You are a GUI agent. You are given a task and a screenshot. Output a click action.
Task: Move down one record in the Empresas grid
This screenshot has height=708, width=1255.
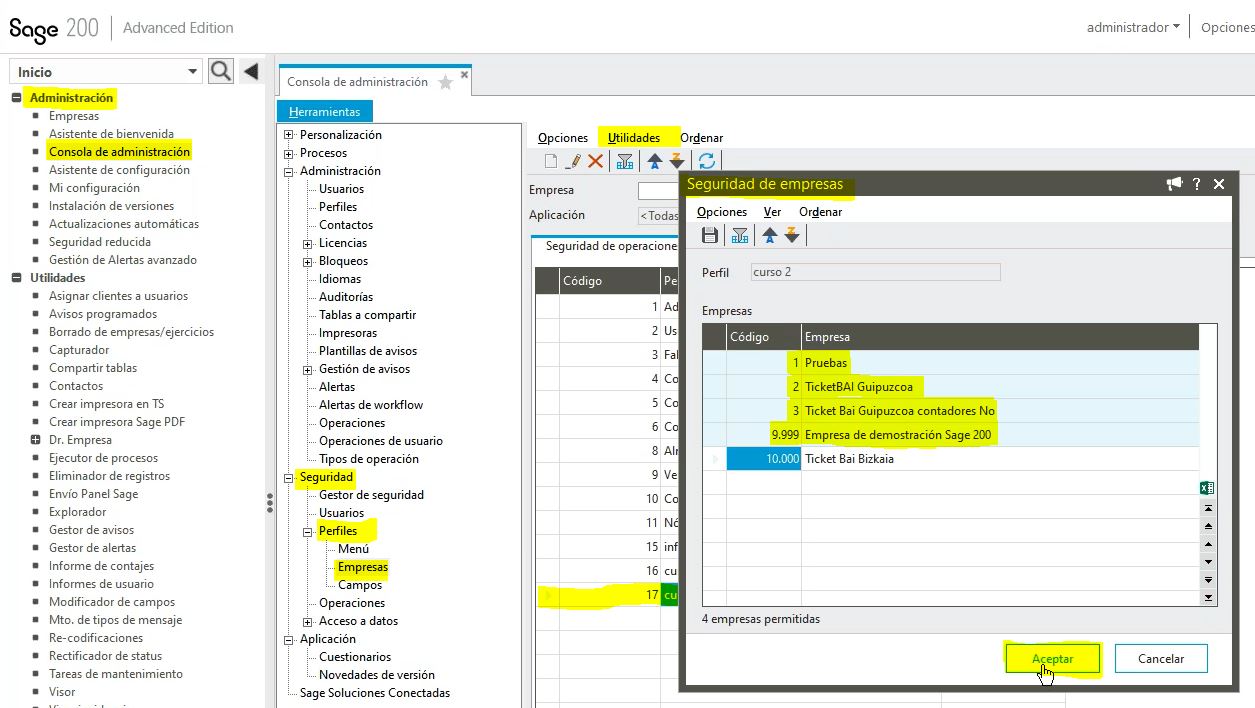point(1208,562)
